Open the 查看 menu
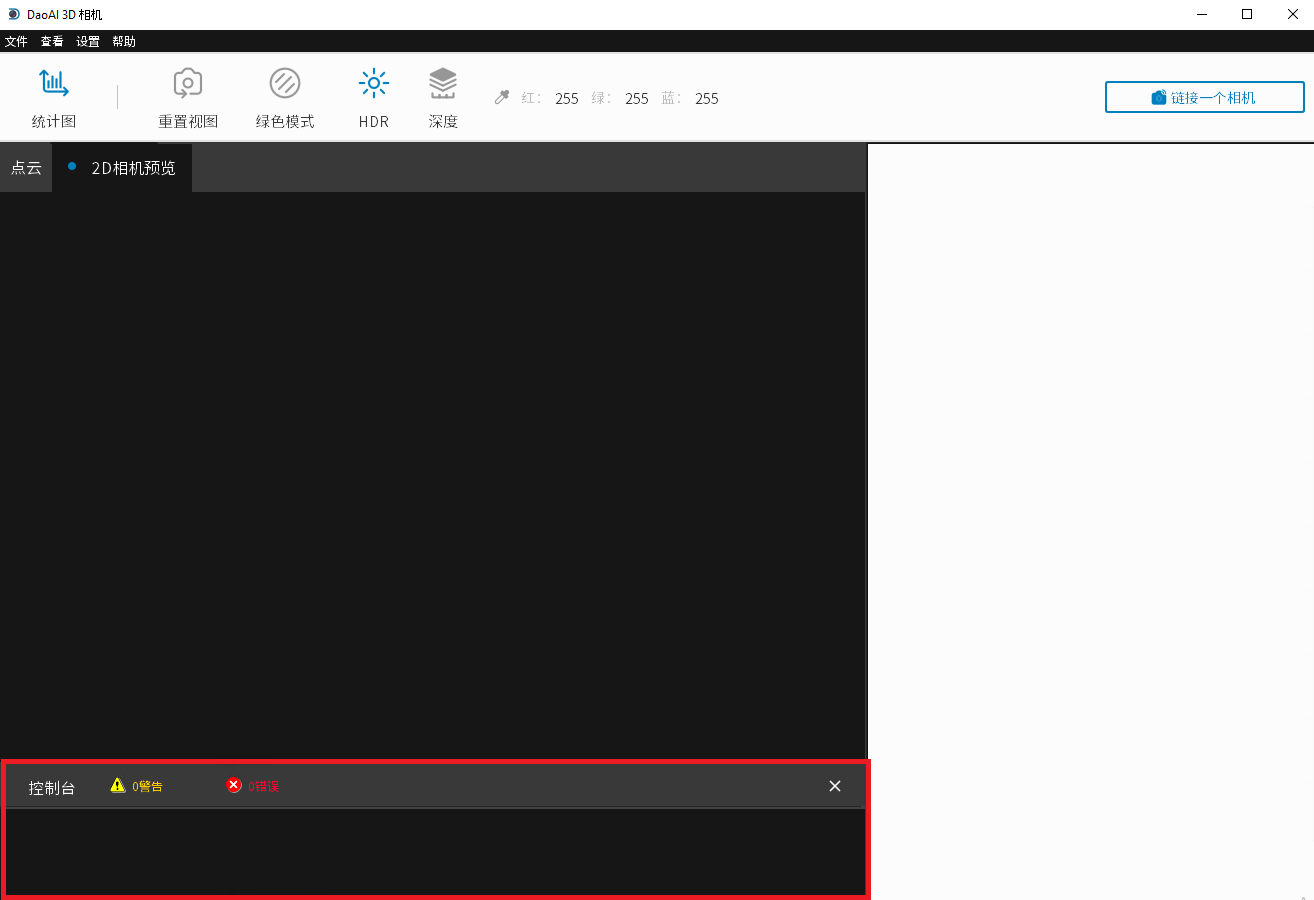The height and width of the screenshot is (900, 1314). (x=51, y=41)
